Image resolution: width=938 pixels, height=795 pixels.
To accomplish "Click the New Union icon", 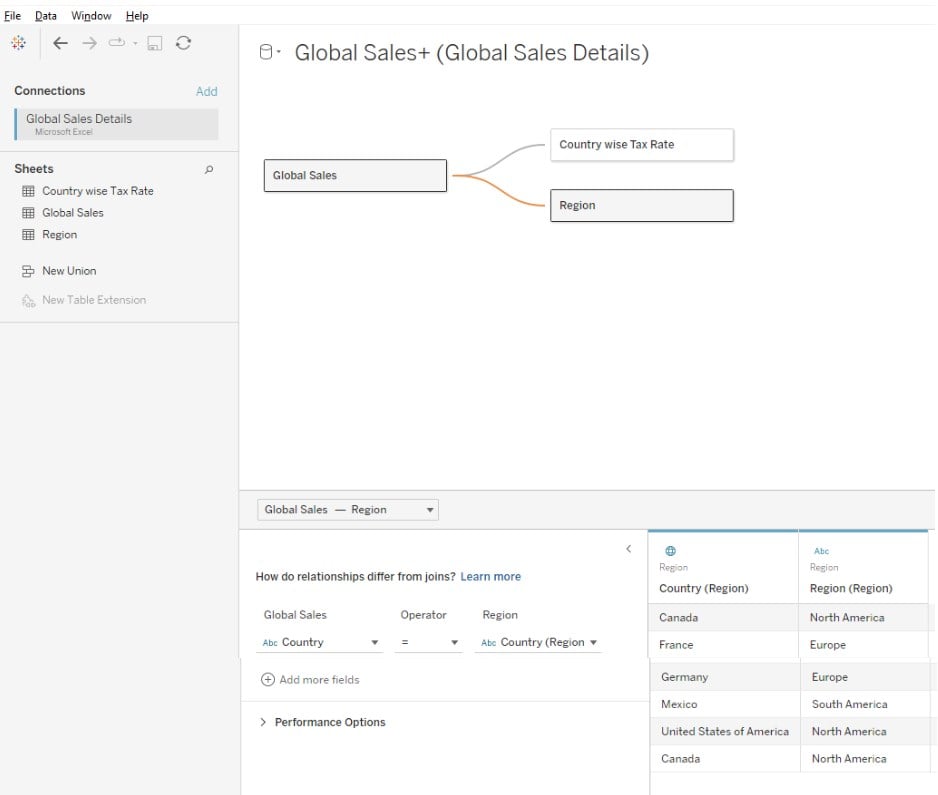I will tap(28, 271).
